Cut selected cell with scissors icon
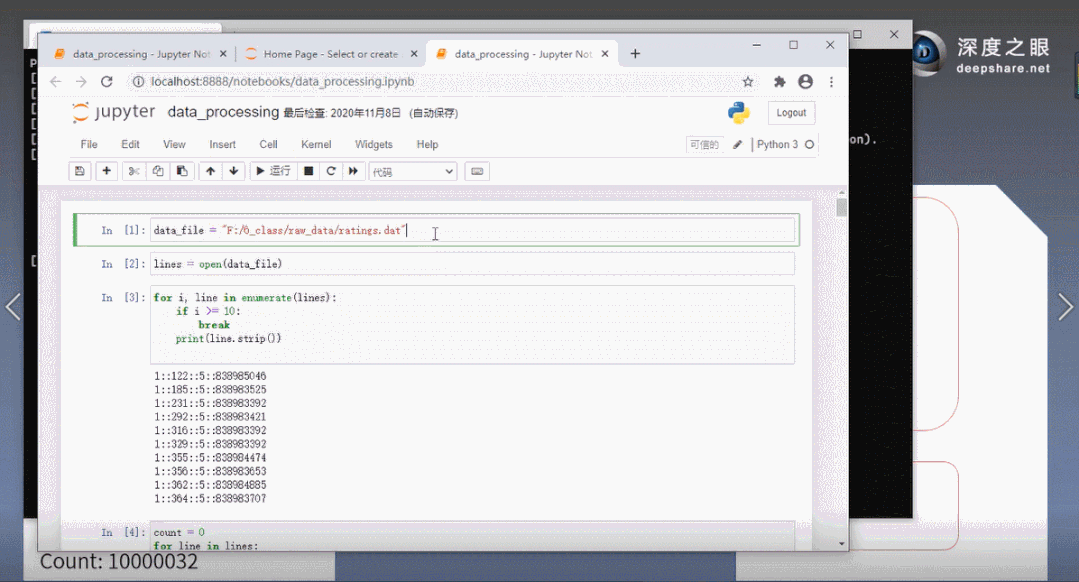Viewport: 1079px width, 582px height. [x=134, y=171]
